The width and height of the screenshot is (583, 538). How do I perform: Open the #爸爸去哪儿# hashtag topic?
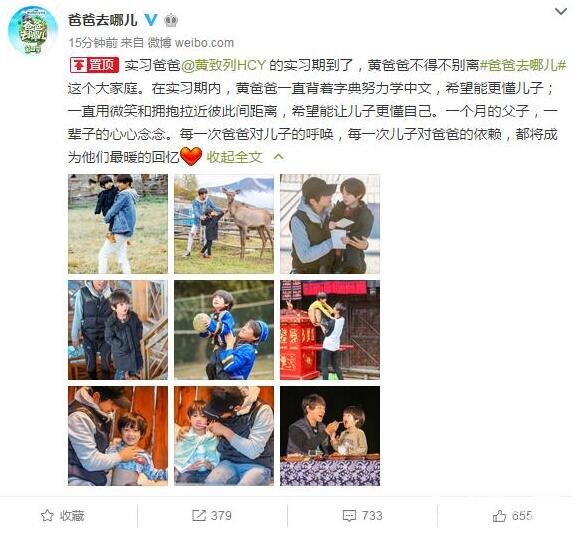523,65
